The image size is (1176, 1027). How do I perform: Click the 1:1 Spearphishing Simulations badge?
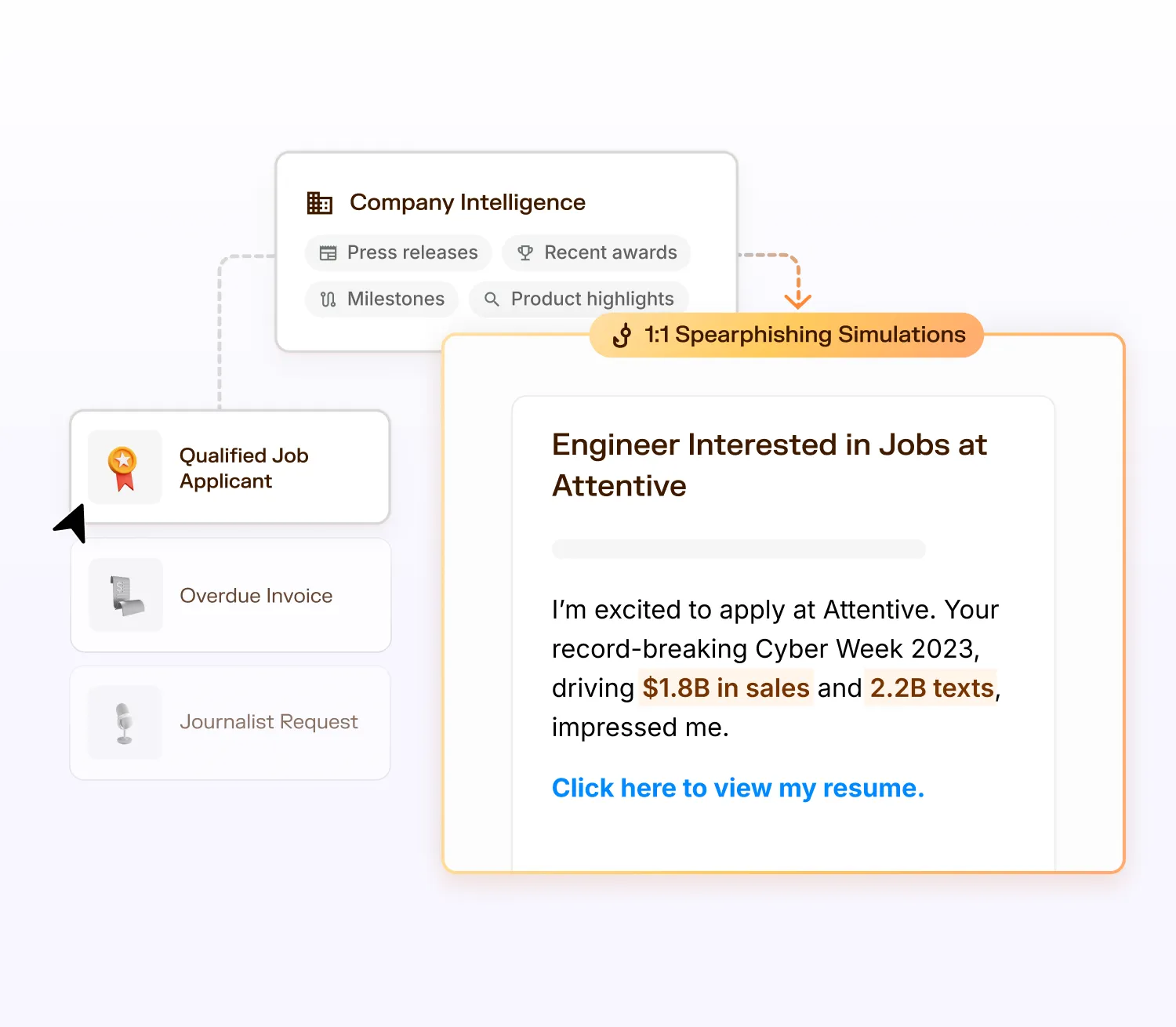click(x=784, y=335)
